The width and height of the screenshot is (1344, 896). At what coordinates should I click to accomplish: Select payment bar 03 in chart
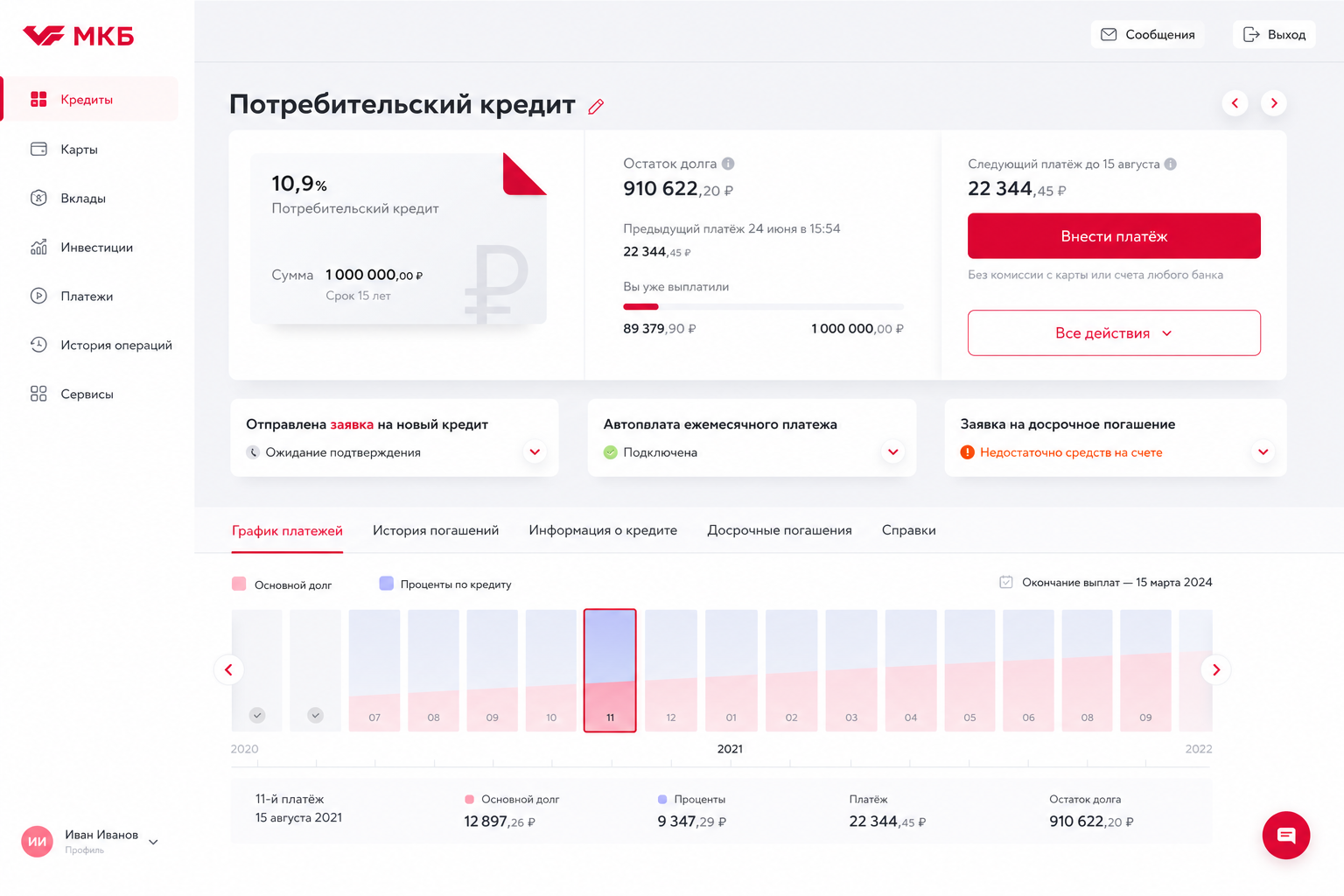[x=851, y=670]
